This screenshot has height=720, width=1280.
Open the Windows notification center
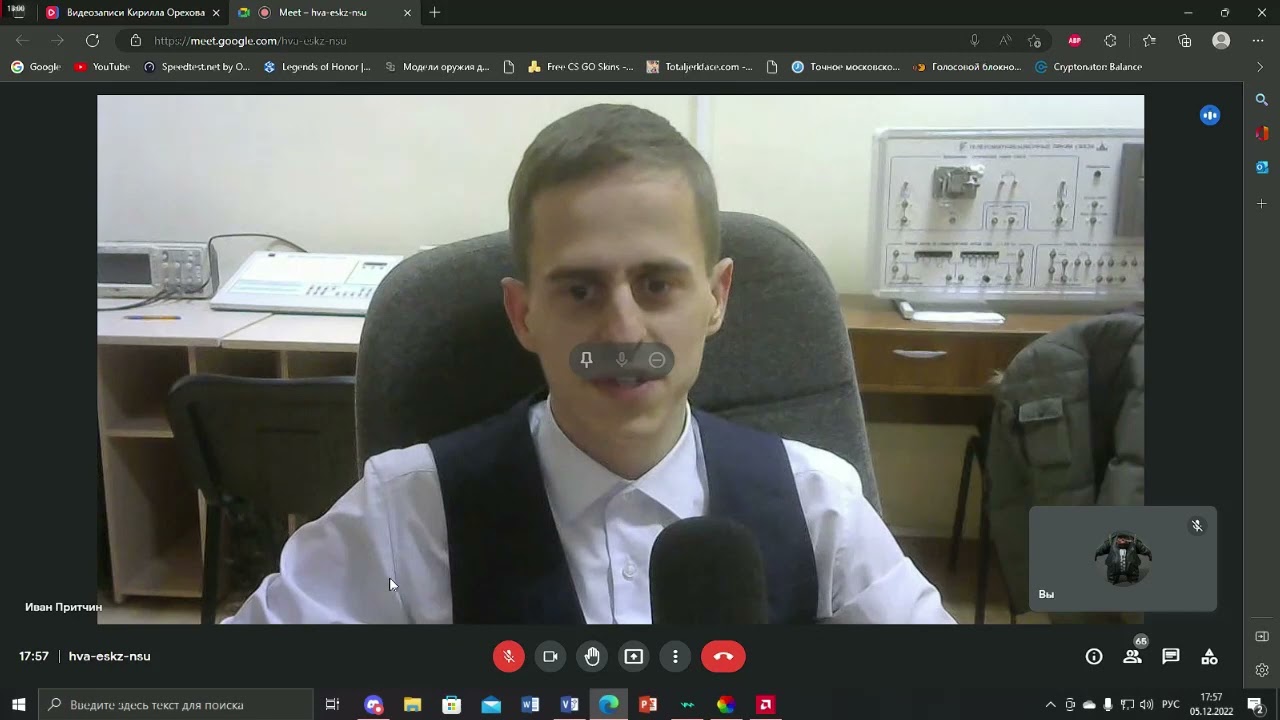tap(1255, 705)
